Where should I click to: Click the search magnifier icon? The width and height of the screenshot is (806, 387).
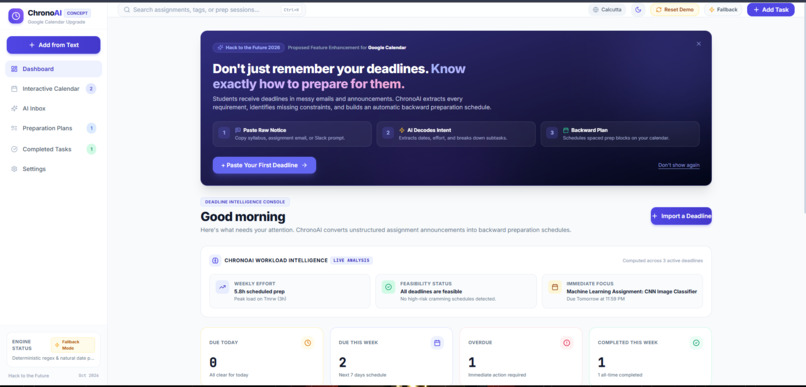coord(126,10)
